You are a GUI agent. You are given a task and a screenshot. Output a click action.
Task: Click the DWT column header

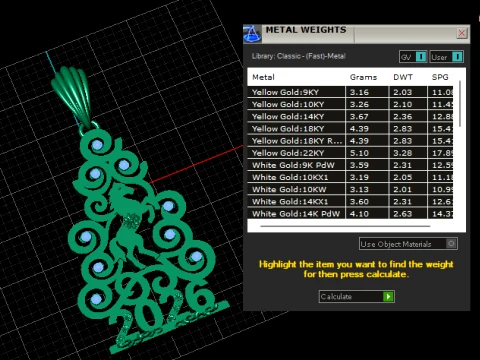tap(403, 77)
